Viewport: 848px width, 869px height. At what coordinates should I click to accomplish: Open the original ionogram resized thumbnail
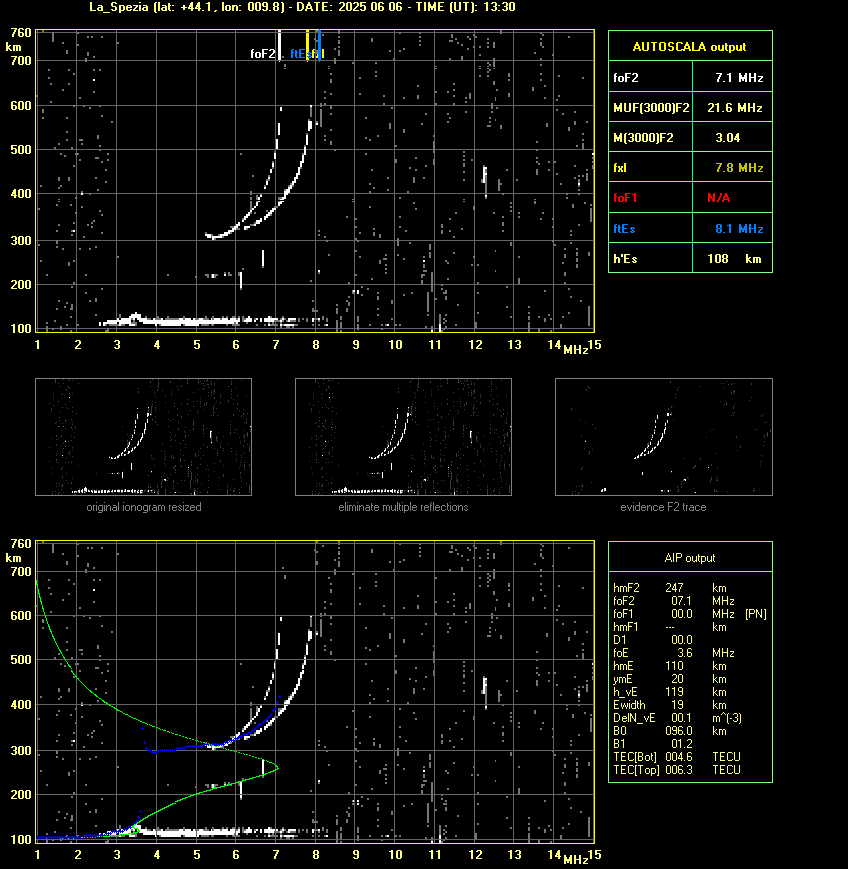click(x=144, y=437)
